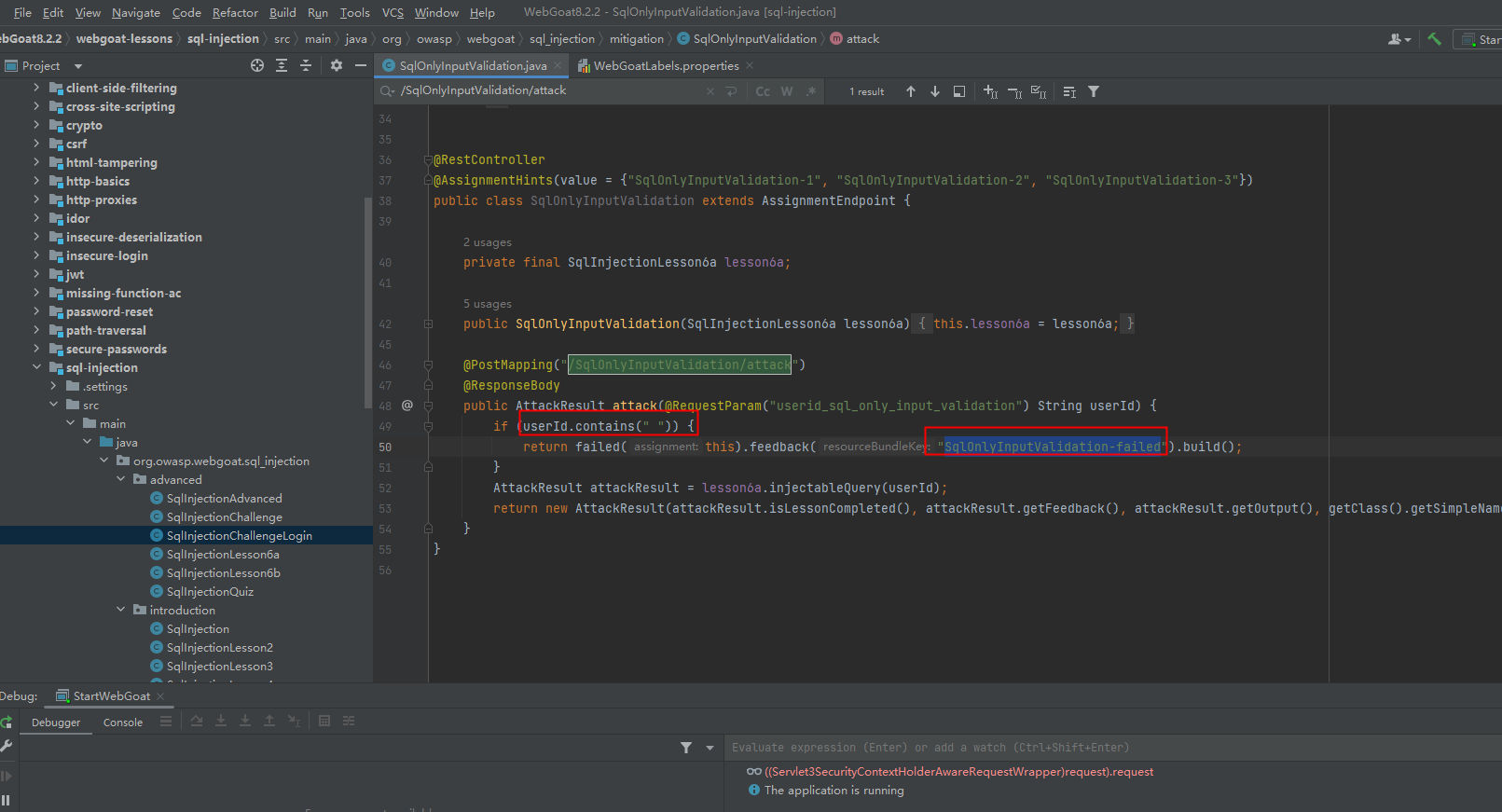Open Evaluate Expression calculator icon
The width and height of the screenshot is (1502, 812).
coord(324,721)
